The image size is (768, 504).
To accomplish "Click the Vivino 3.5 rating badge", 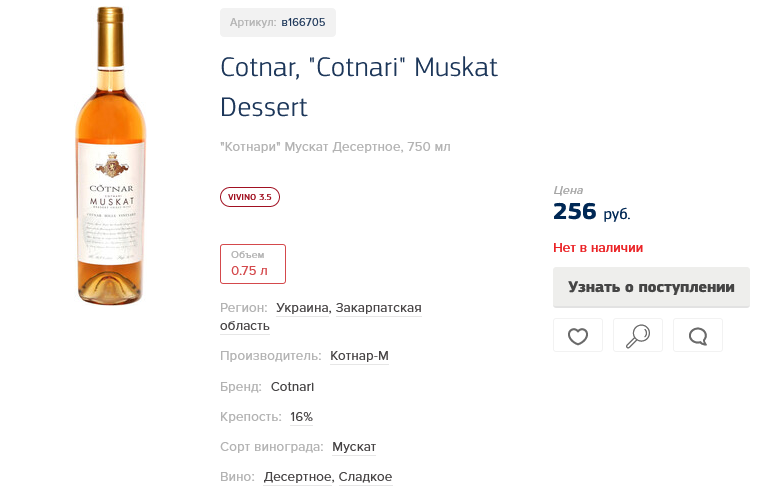I will pos(250,197).
